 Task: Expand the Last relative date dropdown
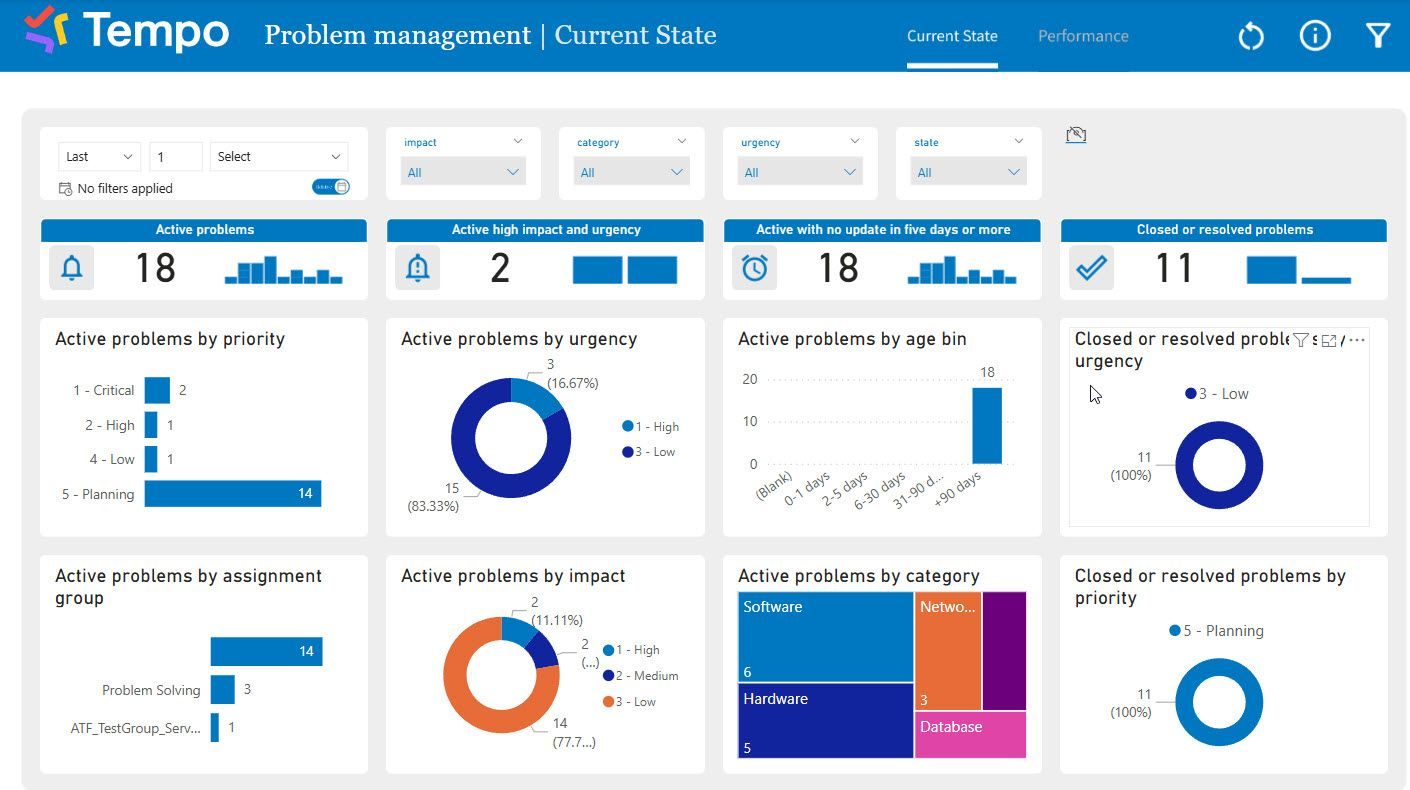[x=100, y=157]
